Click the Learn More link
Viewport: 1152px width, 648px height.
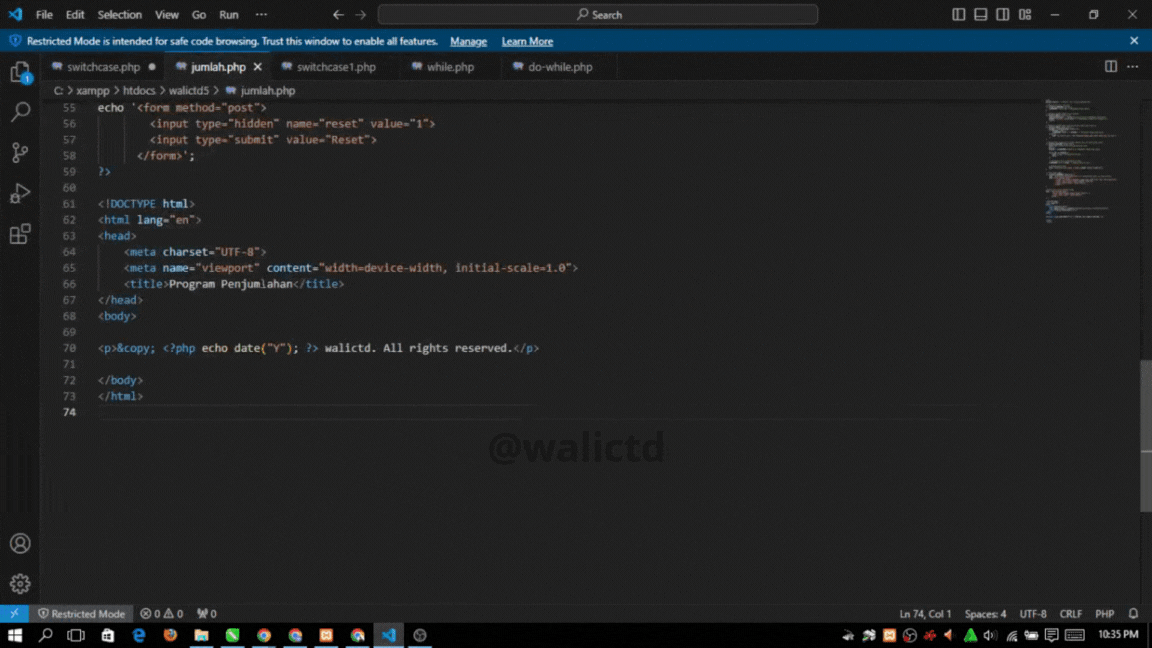[x=527, y=41]
